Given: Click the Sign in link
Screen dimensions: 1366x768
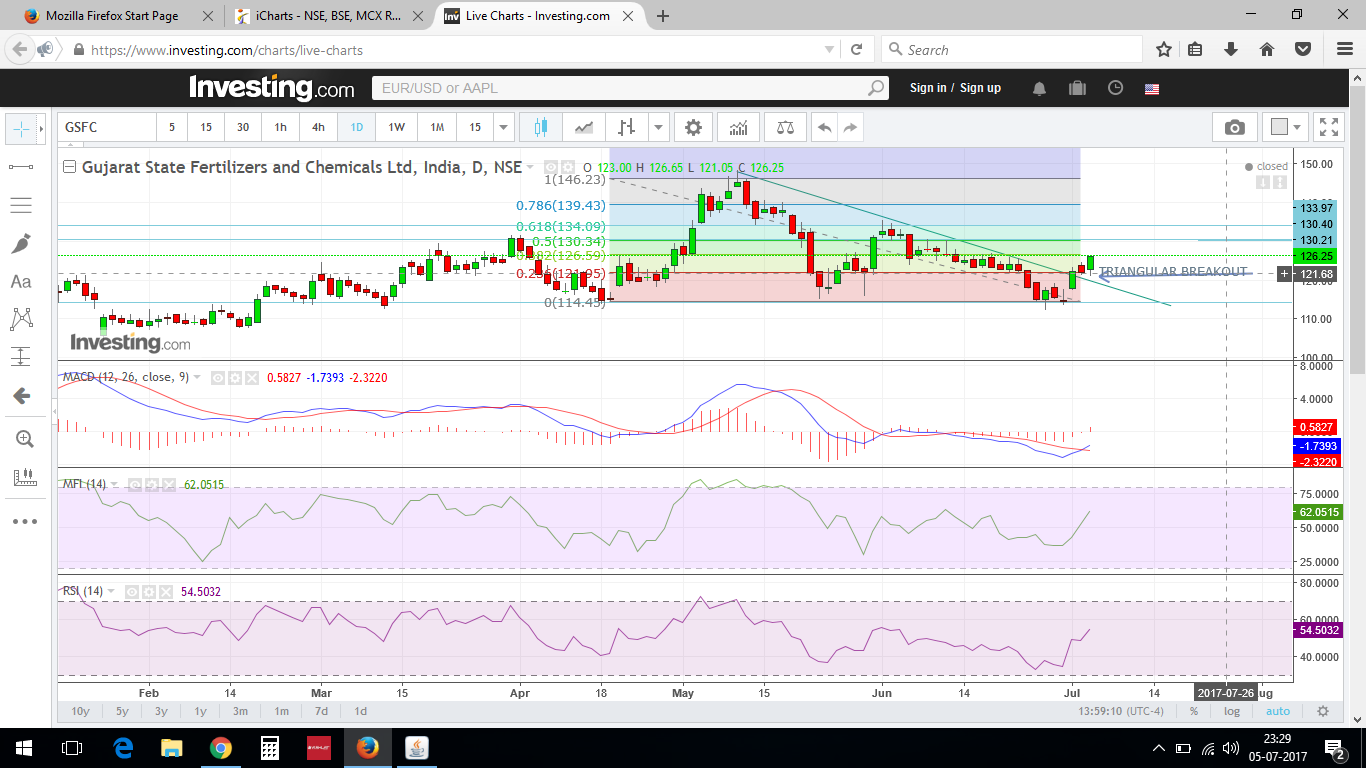Looking at the screenshot, I should 928,88.
